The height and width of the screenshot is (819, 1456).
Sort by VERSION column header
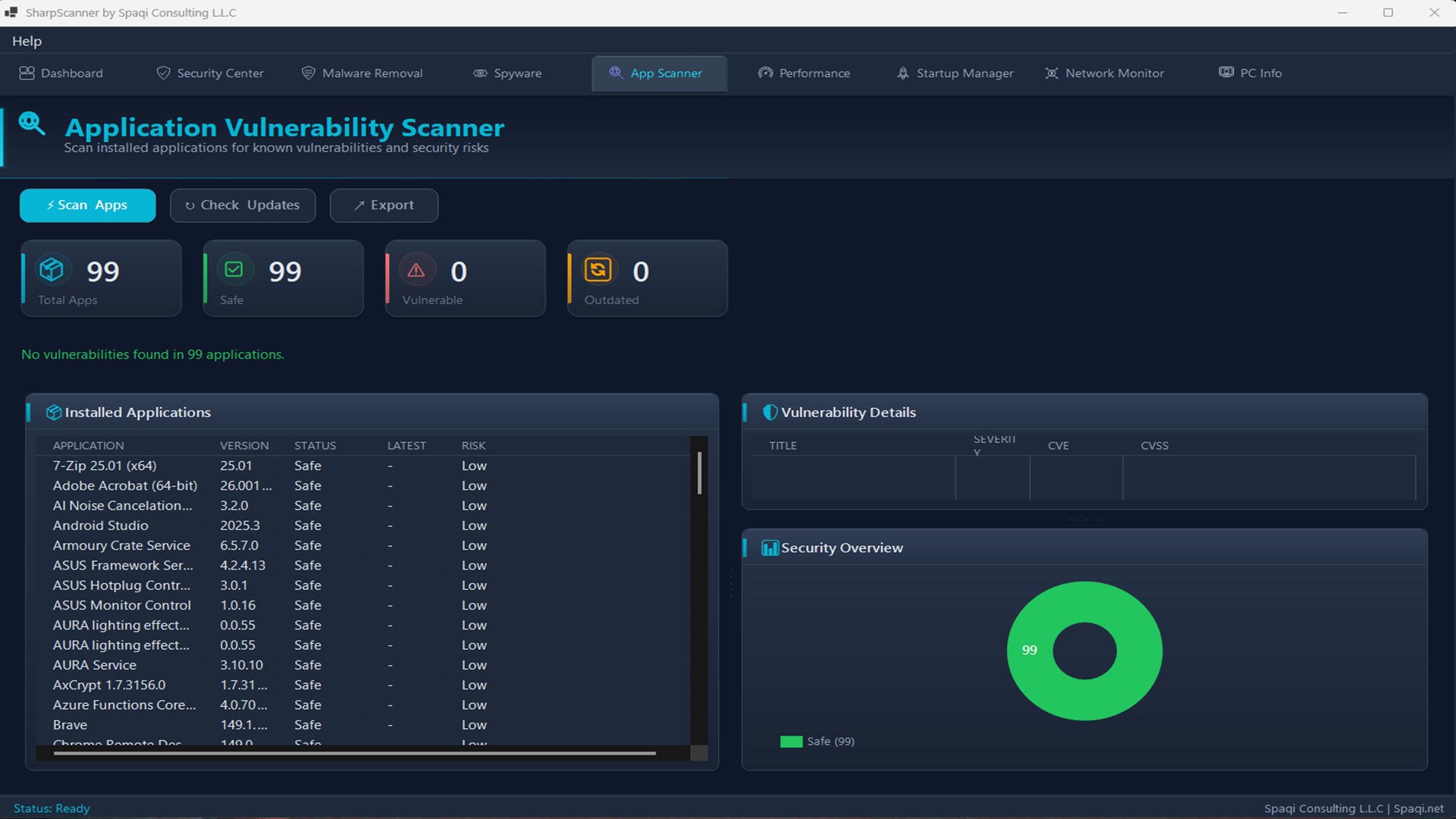pos(244,445)
